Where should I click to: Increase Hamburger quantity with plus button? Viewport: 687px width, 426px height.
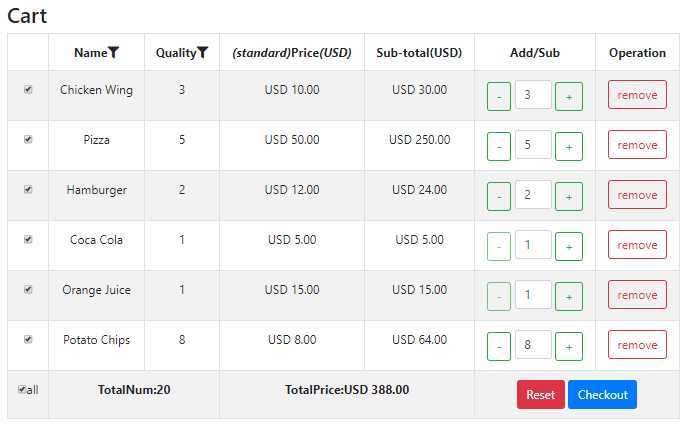tap(569, 196)
